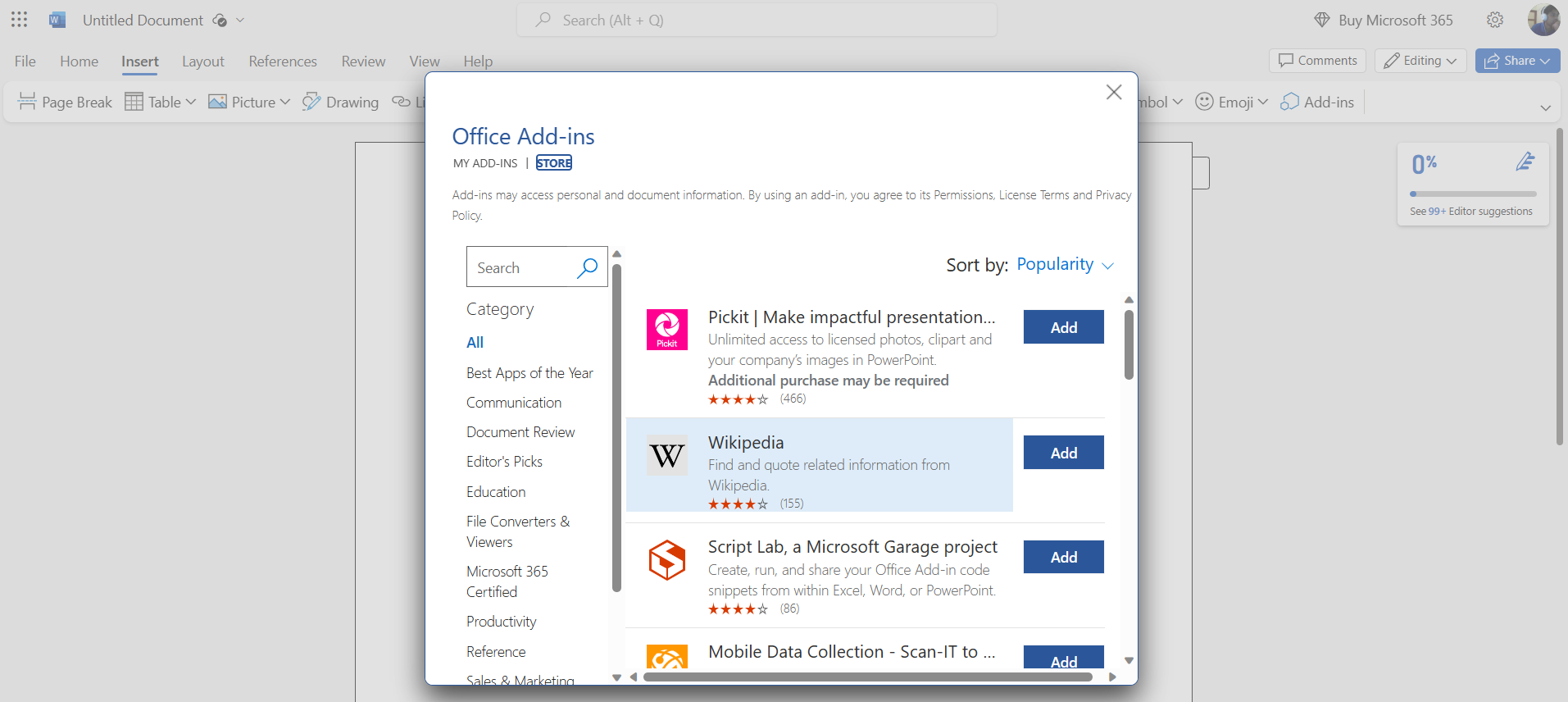Close the Office Add-ins dialog
The image size is (1568, 702).
1113,92
